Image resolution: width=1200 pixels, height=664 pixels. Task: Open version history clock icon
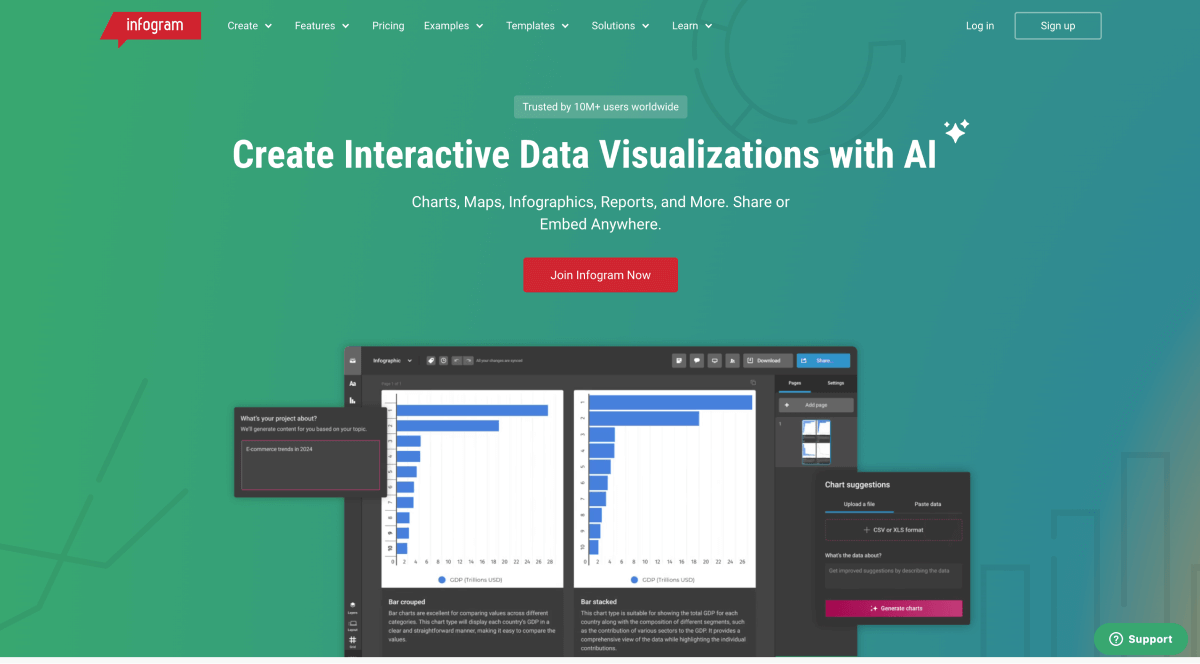point(444,360)
